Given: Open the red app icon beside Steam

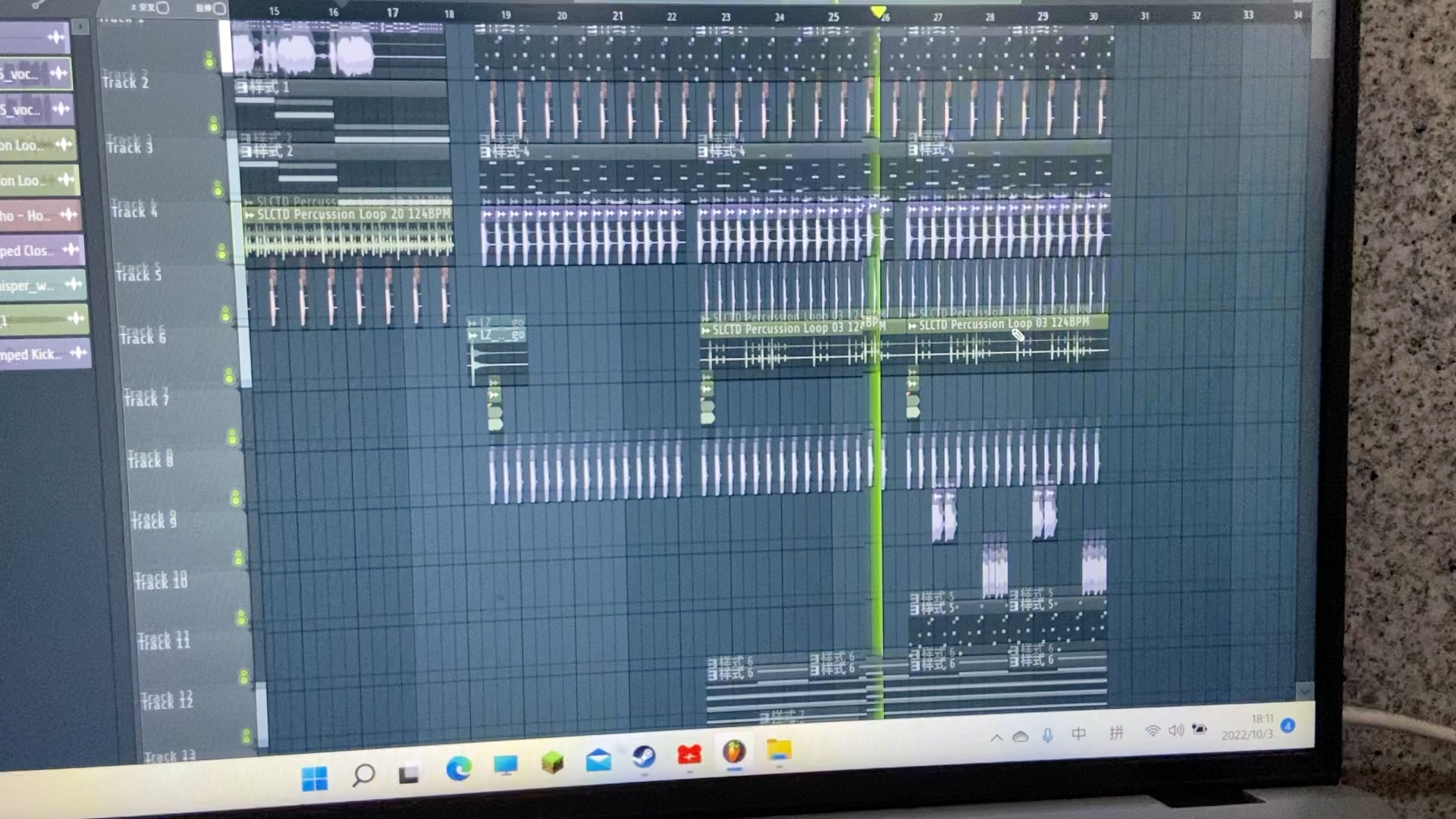Looking at the screenshot, I should coord(689,755).
